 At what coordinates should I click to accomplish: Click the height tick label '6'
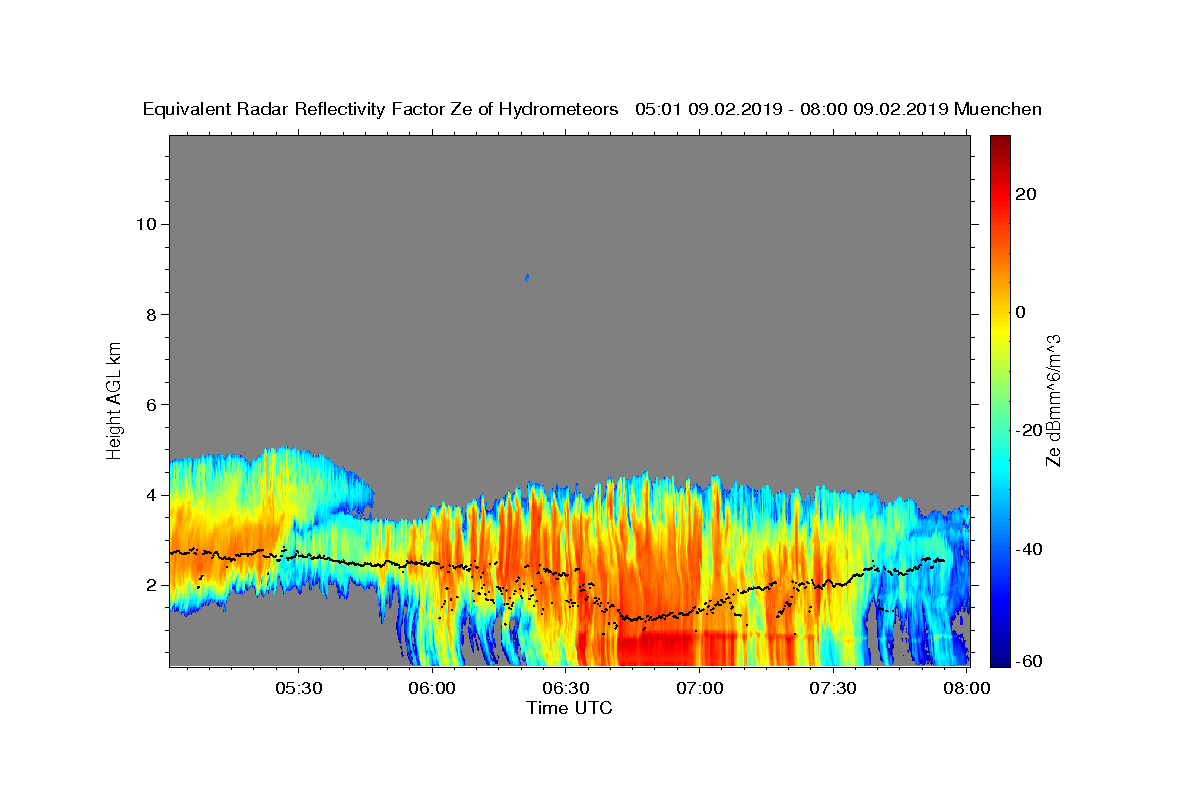(x=150, y=404)
